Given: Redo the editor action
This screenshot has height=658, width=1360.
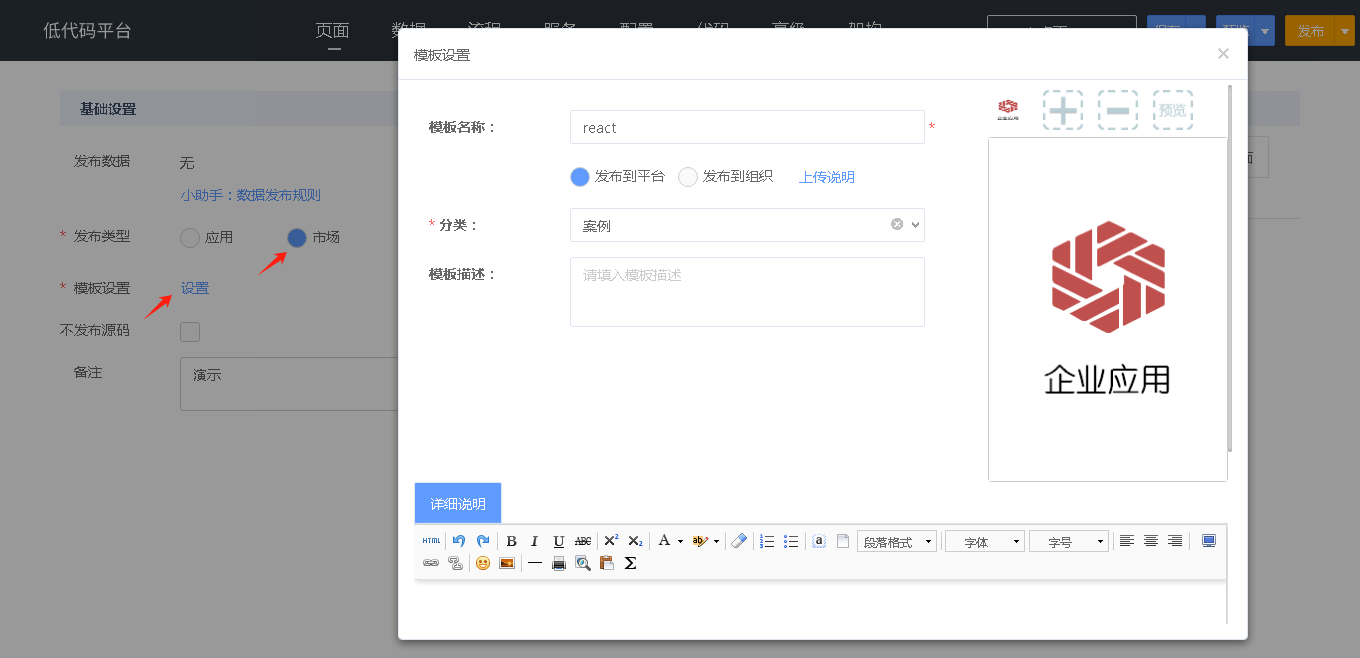Looking at the screenshot, I should point(483,541).
